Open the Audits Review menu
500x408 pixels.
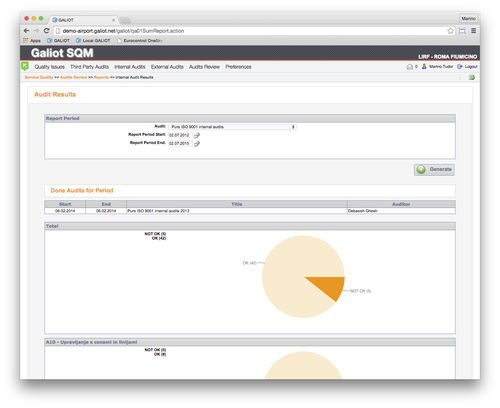pyautogui.click(x=204, y=67)
